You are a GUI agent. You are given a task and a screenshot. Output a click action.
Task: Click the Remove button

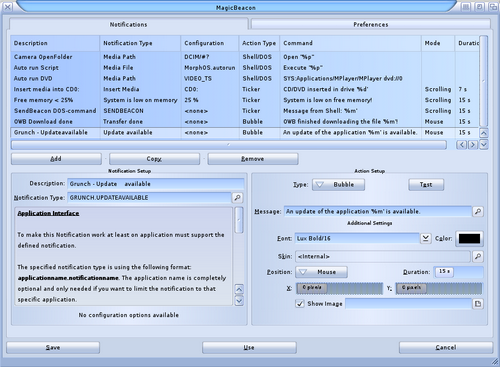click(x=253, y=159)
